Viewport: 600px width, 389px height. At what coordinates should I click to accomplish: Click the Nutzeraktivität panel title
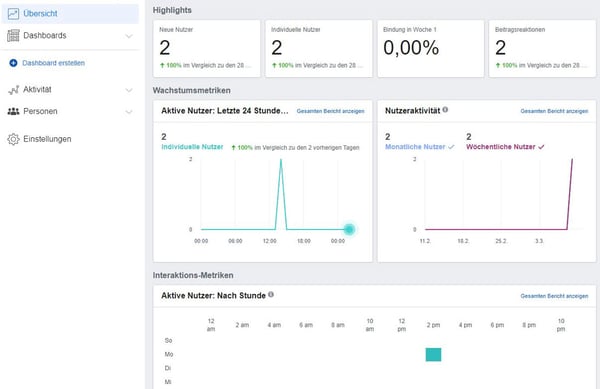click(x=412, y=111)
